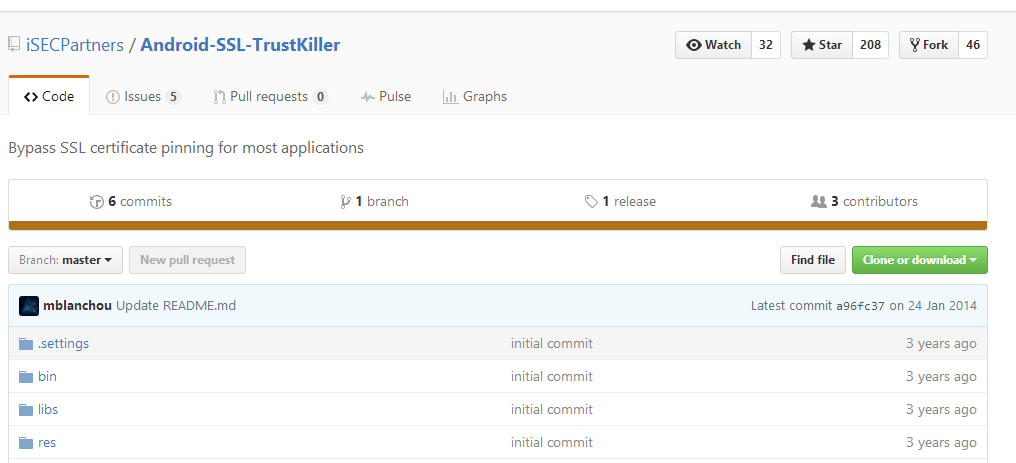Viewport: 1016px width, 463px height.
Task: Click the commits history clock icon
Action: pos(97,202)
